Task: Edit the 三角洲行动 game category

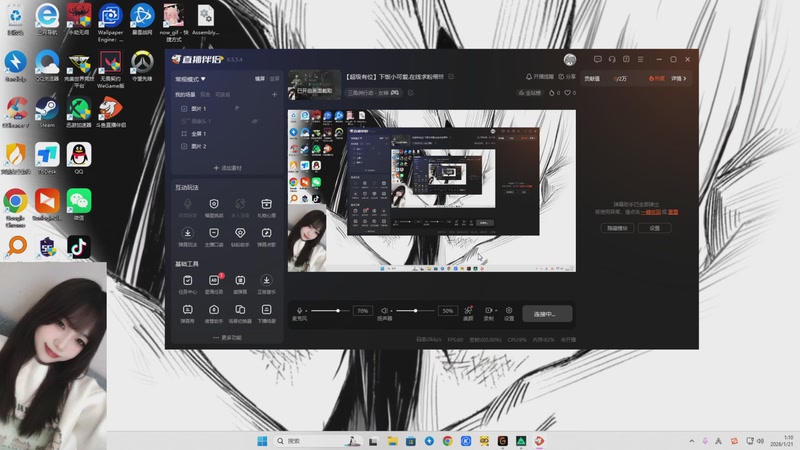Action: (410, 93)
